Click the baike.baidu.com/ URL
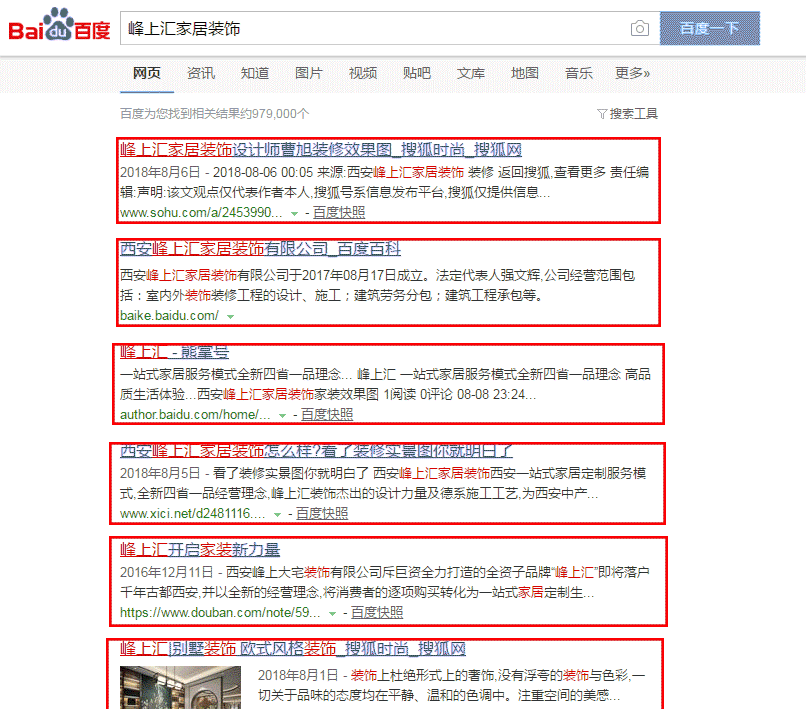 (x=169, y=316)
